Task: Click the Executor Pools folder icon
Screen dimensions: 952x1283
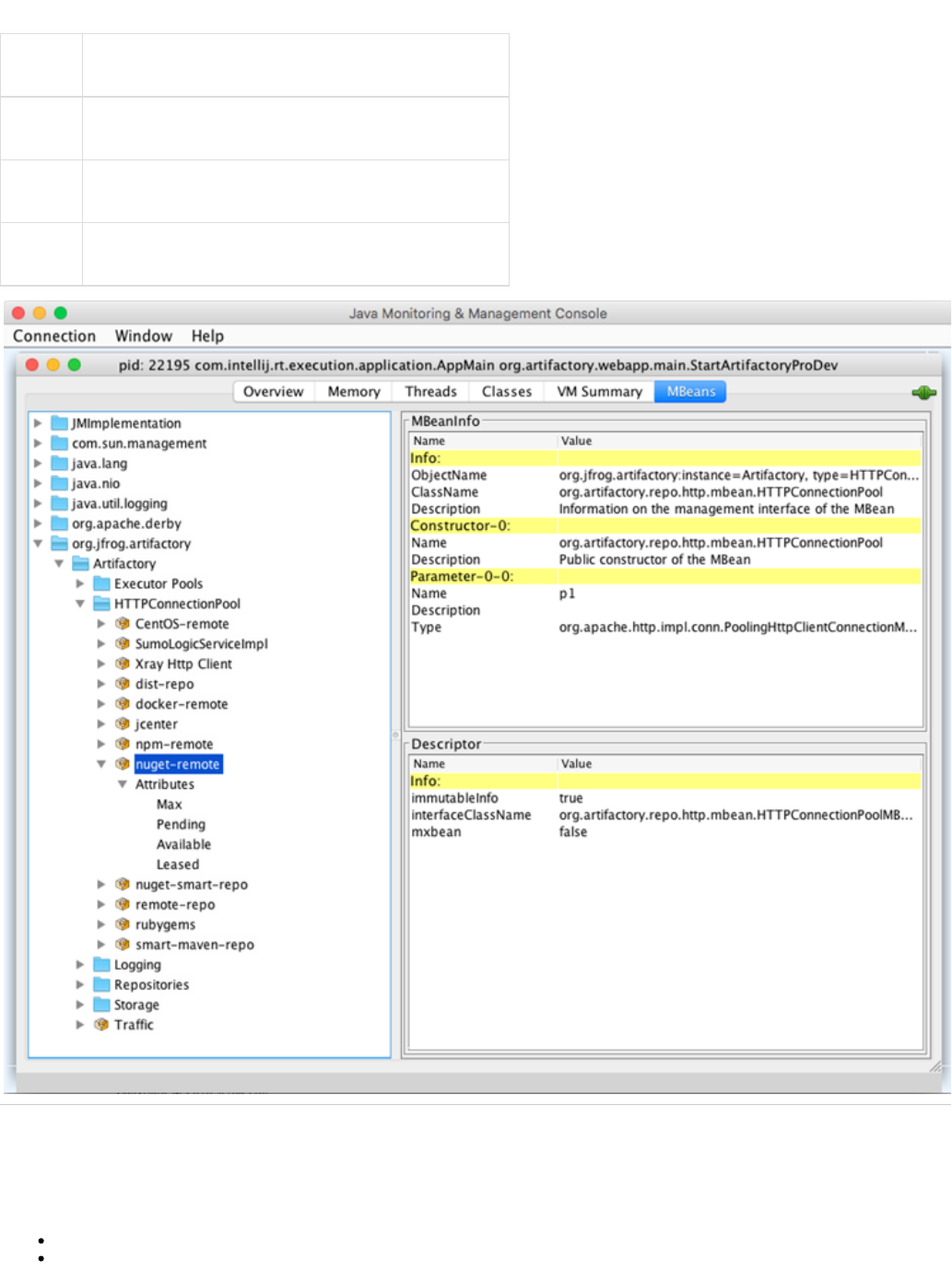Action: tap(102, 583)
